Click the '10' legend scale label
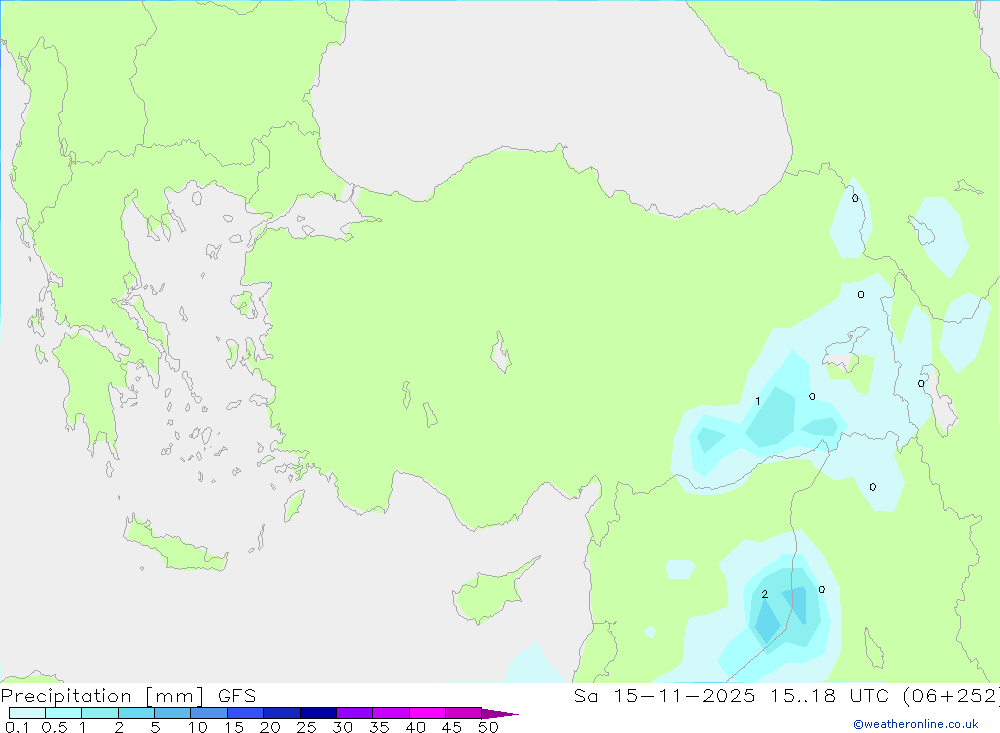 coord(198,727)
